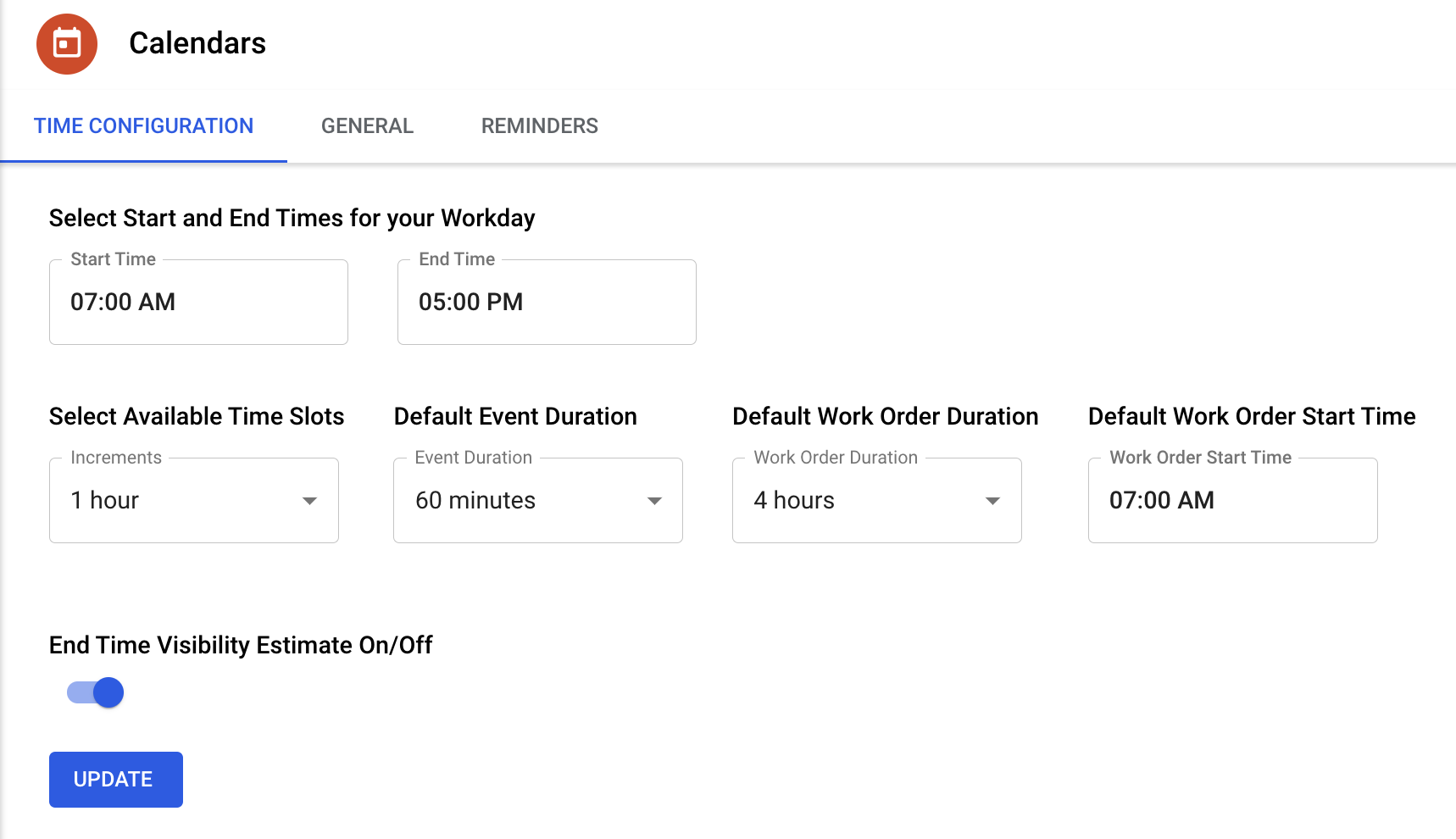Click the End Time Visibility Estimate heading
The height and width of the screenshot is (839, 1456).
coord(241,645)
